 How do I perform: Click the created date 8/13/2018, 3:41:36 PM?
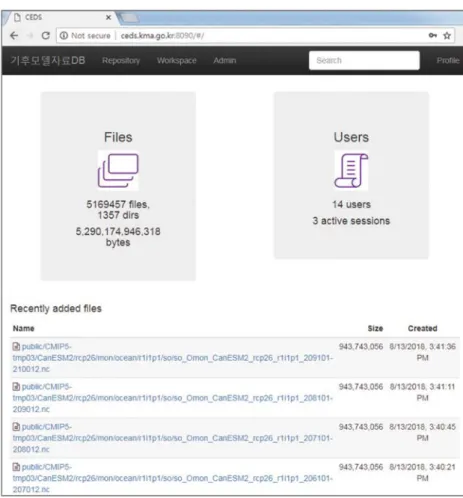pos(423,352)
